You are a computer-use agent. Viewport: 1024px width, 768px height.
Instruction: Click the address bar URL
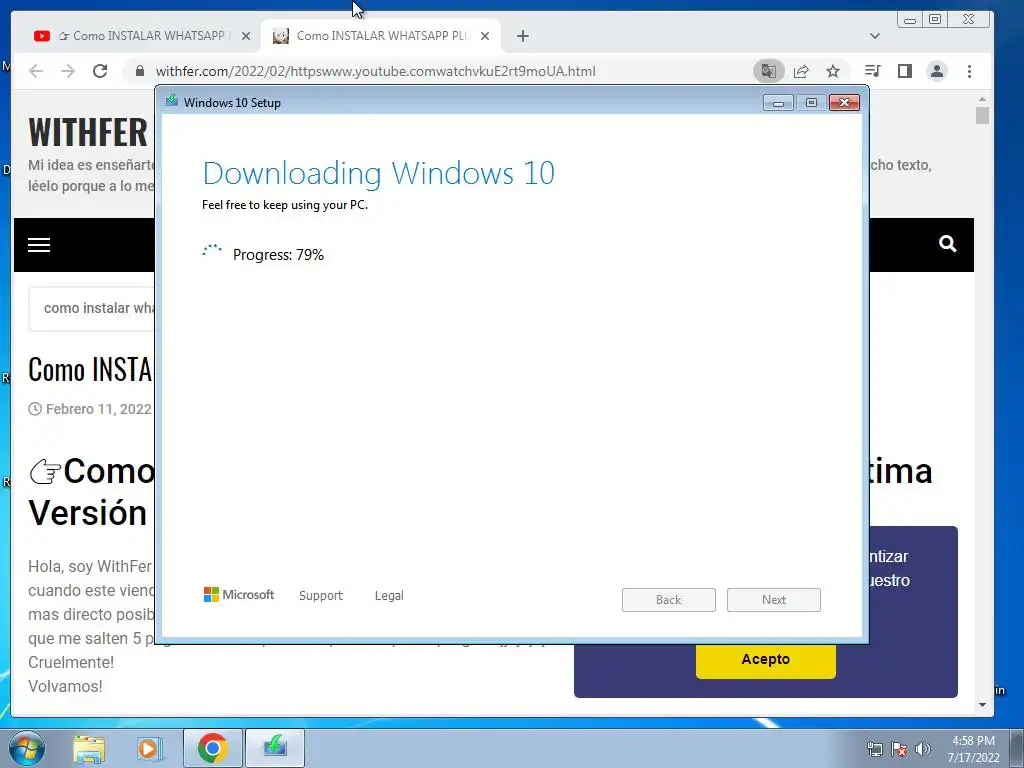click(376, 71)
